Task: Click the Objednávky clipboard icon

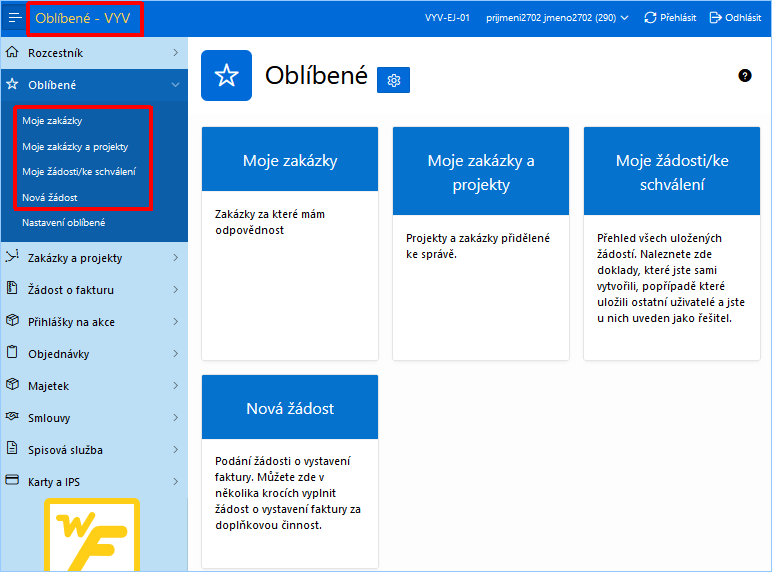Action: click(x=12, y=352)
